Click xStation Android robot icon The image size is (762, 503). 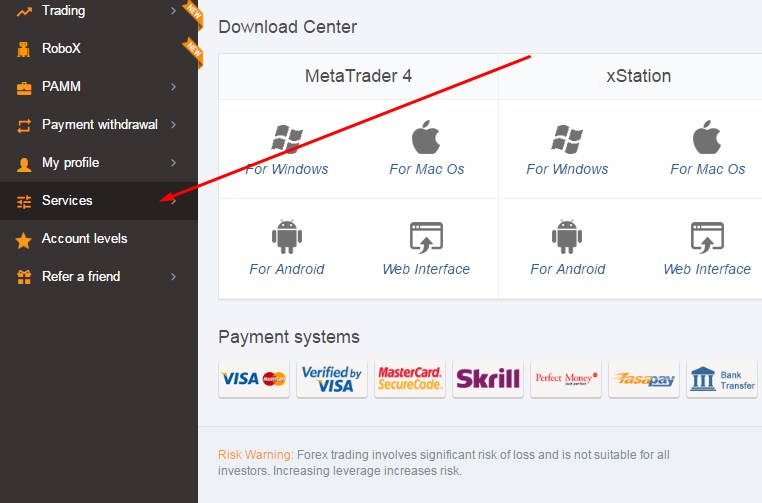pos(567,237)
